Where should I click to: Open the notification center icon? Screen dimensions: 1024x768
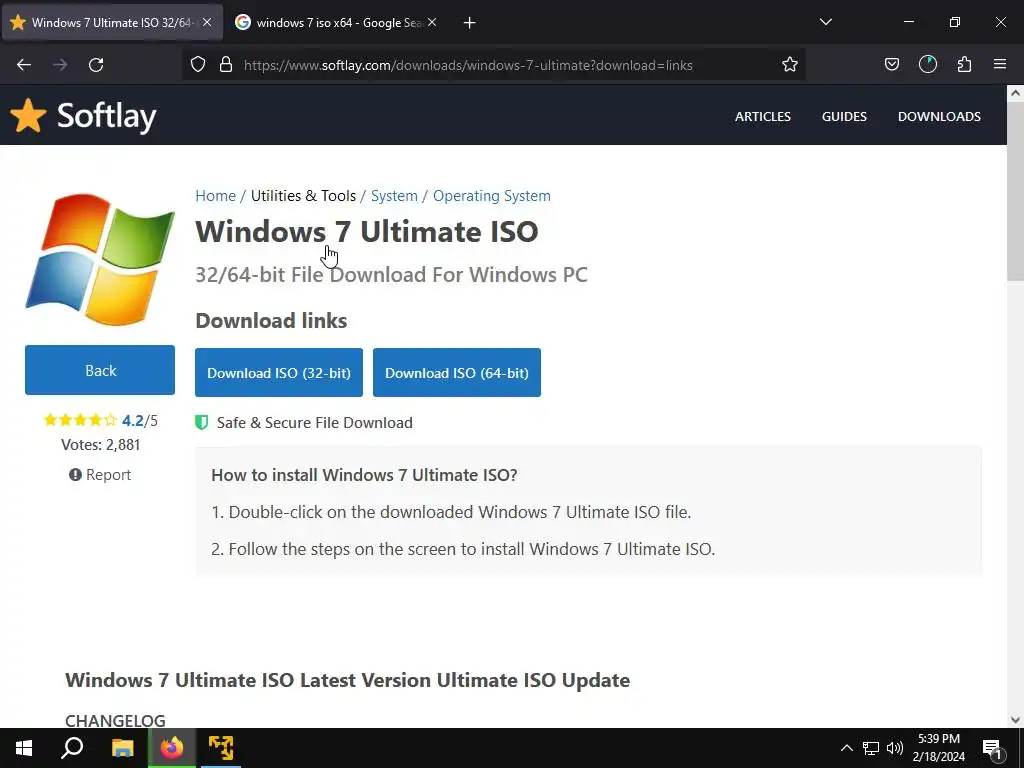pyautogui.click(x=992, y=748)
